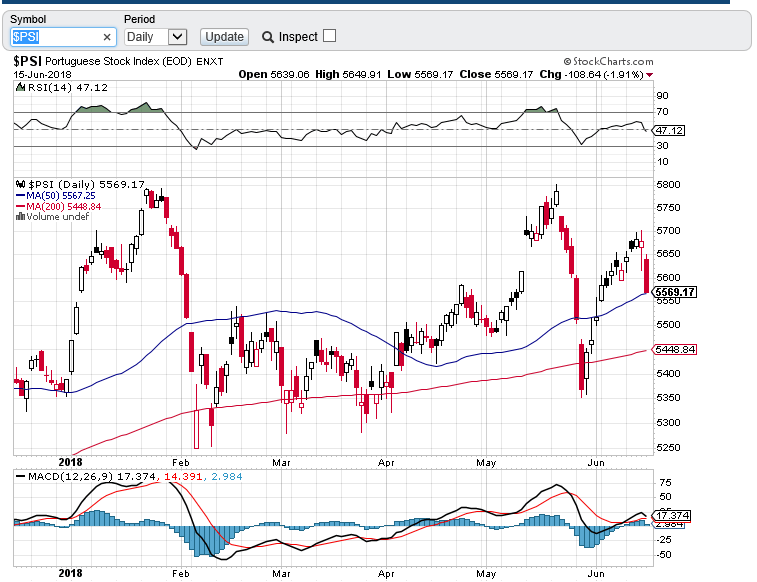Click the date '15-Jun-2018'
The height and width of the screenshot is (582, 757).
click(42, 75)
